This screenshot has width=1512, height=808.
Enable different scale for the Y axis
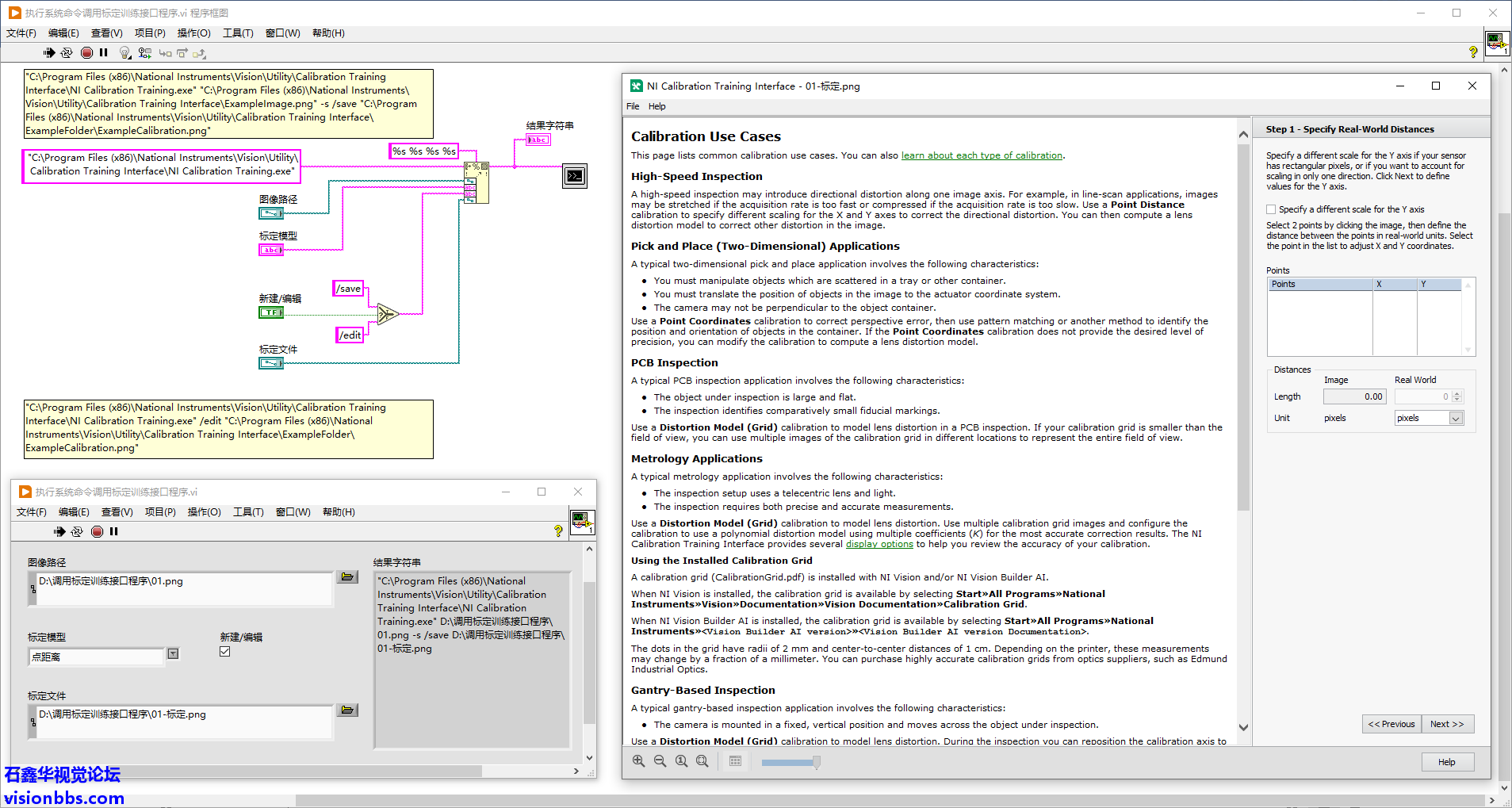1272,209
